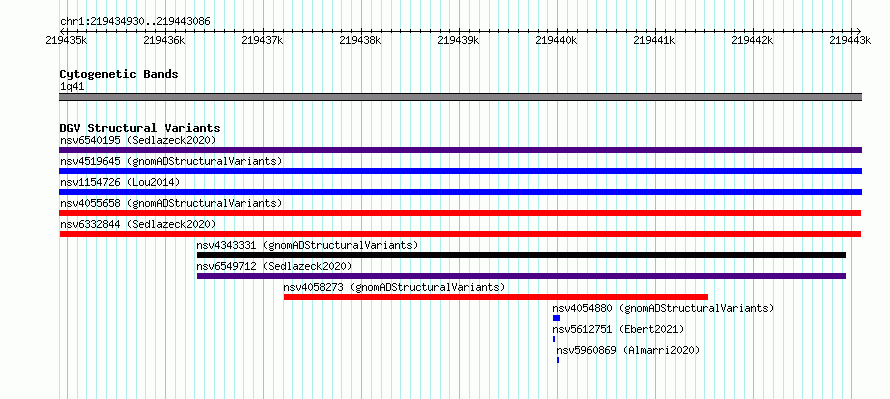Click the 219441k ruler tick label
This screenshot has height=399, width=890.
click(x=654, y=40)
